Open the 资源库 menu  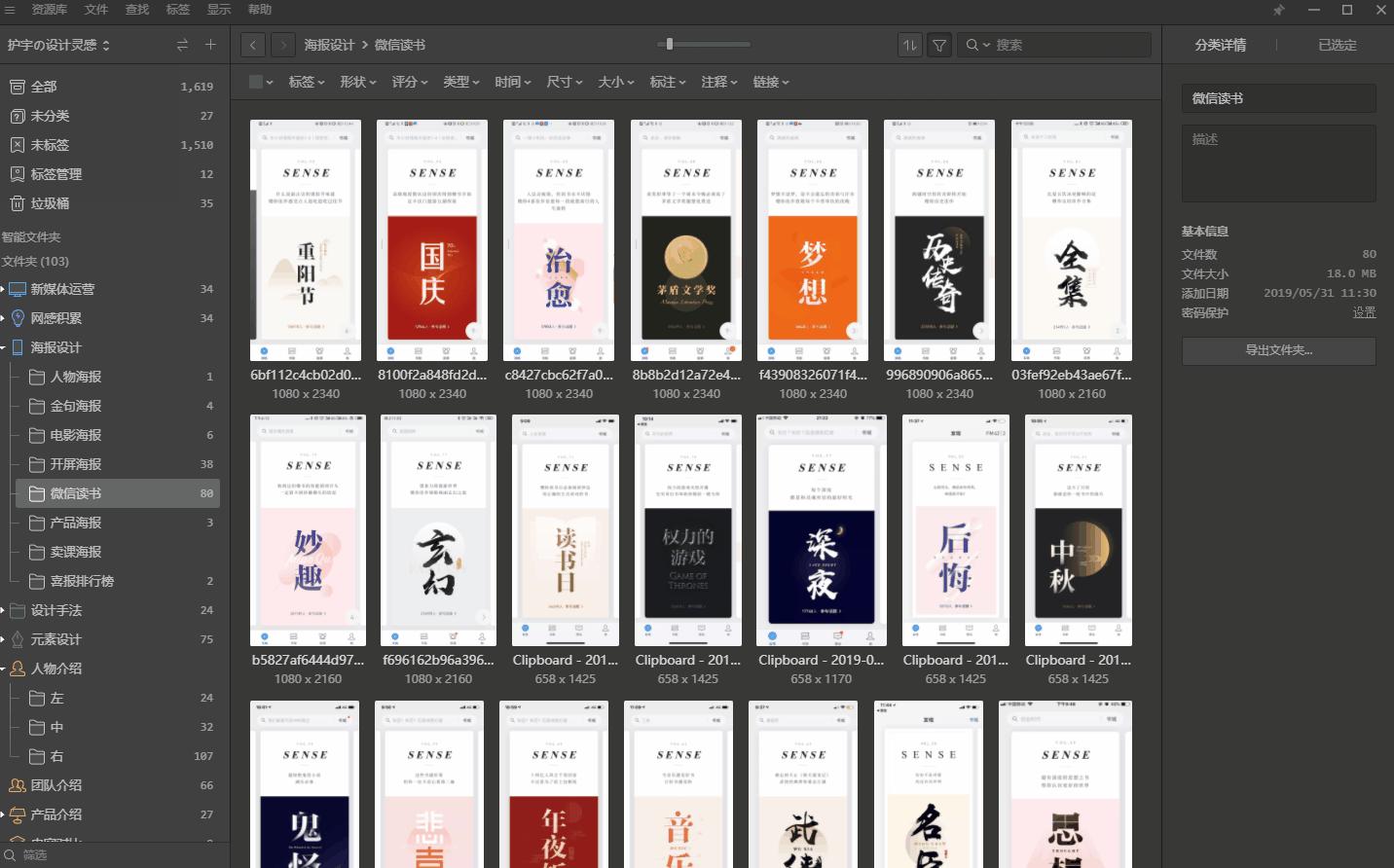coord(49,10)
